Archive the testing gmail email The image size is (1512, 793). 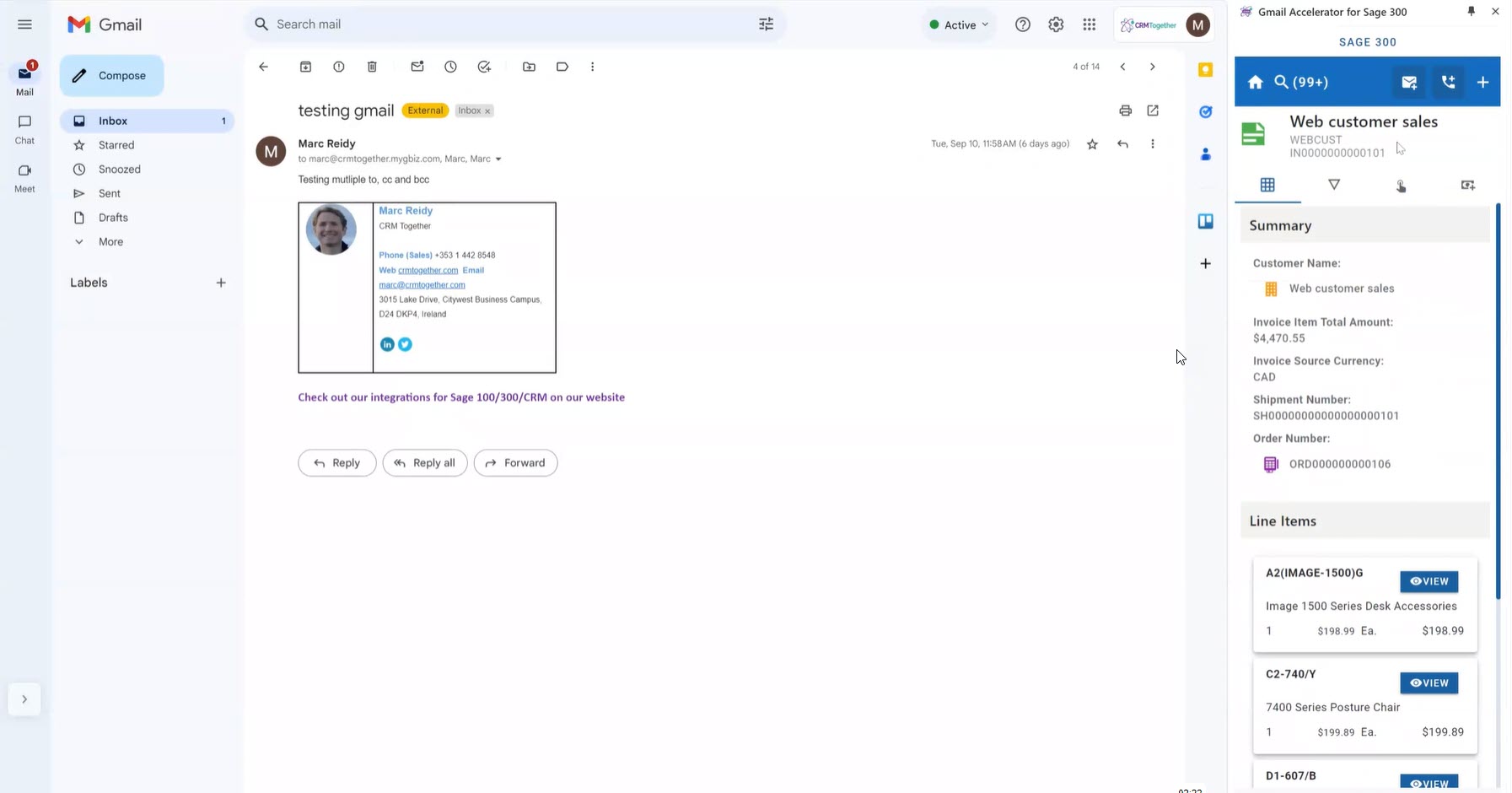click(x=305, y=67)
